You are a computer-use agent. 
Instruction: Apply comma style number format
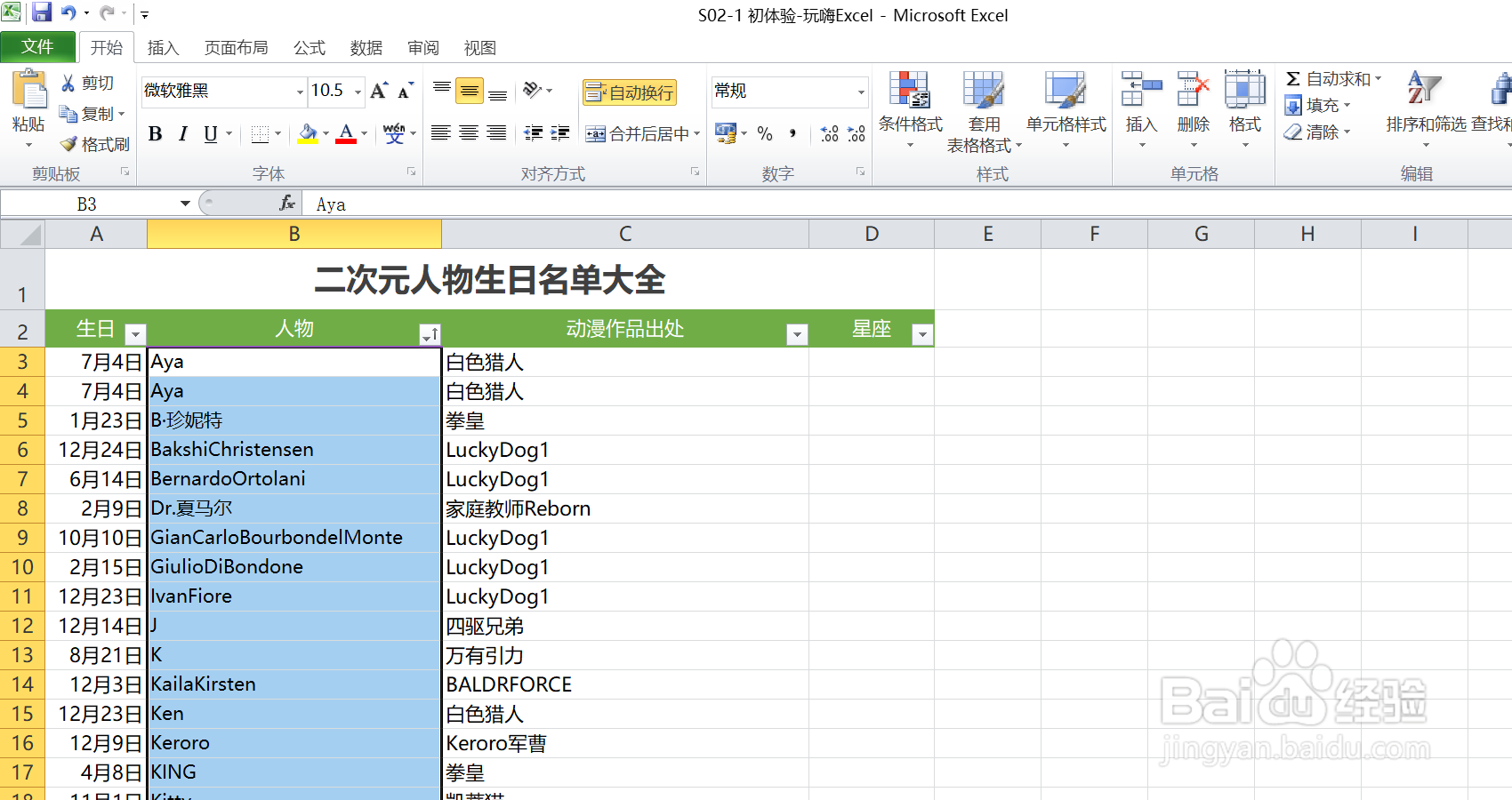pyautogui.click(x=792, y=133)
